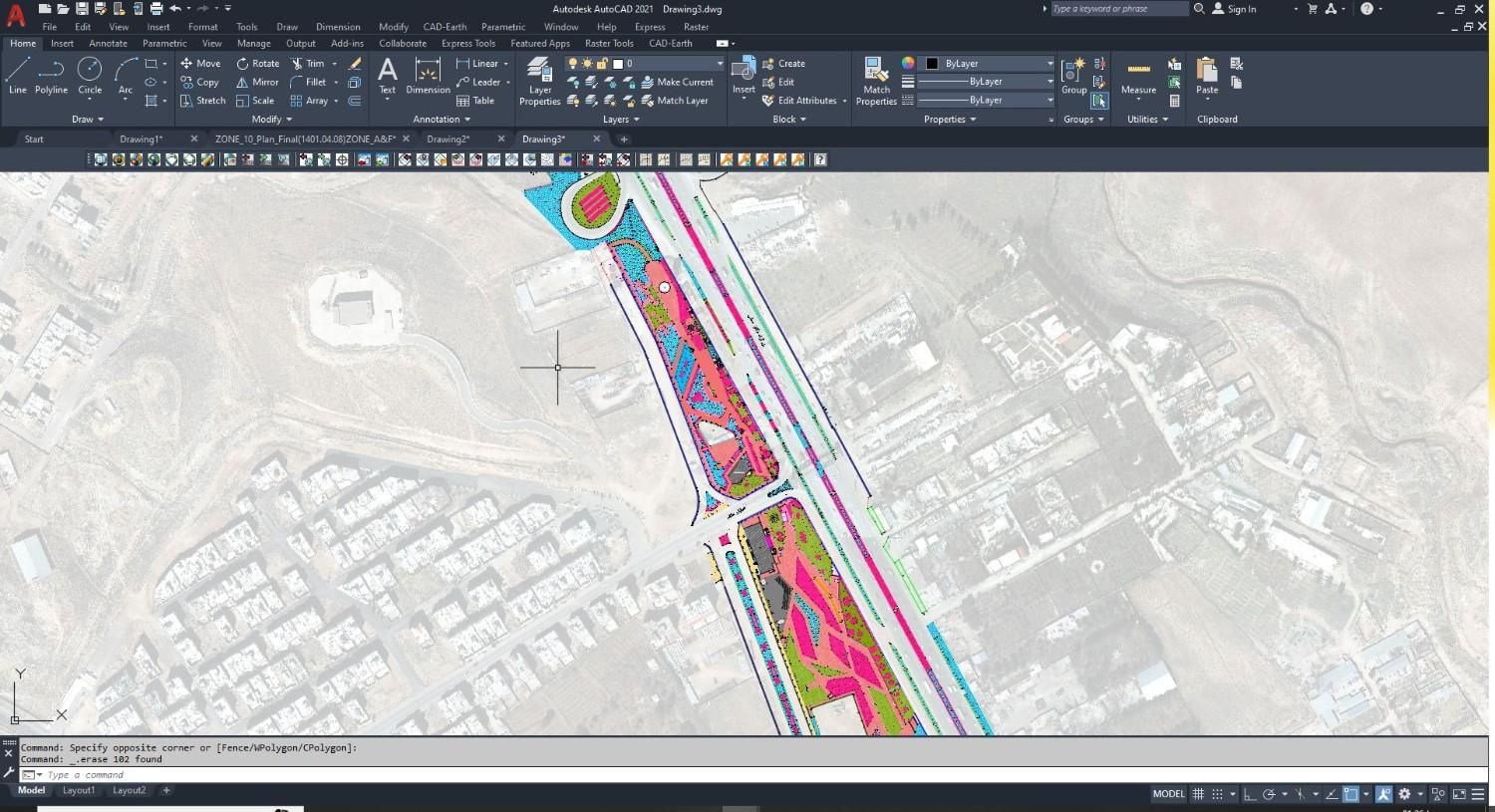Toggle object snap in the status bar
Screen dimensions: 1495x812
(x=1350, y=794)
